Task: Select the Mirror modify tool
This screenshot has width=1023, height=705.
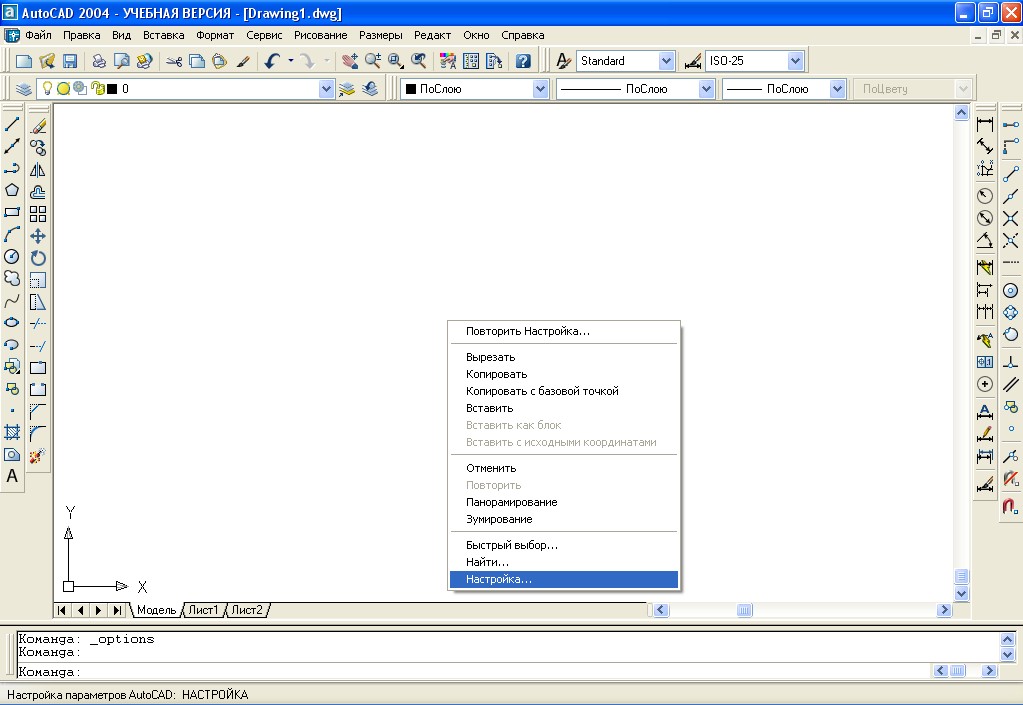Action: [x=38, y=170]
